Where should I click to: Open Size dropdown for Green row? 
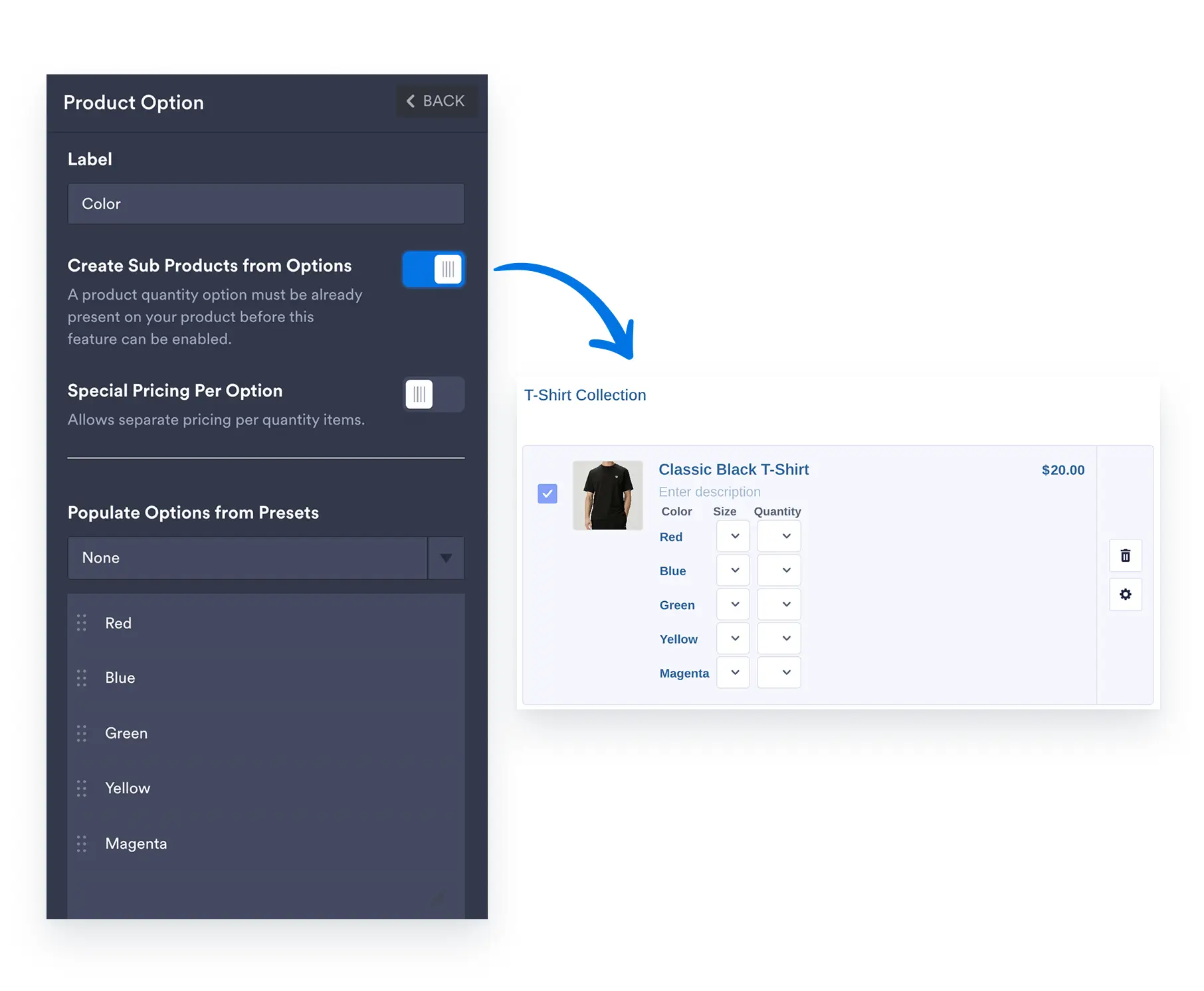pos(733,604)
